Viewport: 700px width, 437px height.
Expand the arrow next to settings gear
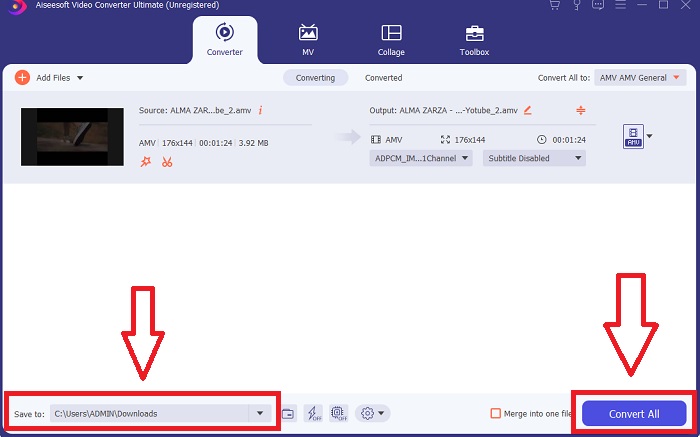tap(381, 413)
